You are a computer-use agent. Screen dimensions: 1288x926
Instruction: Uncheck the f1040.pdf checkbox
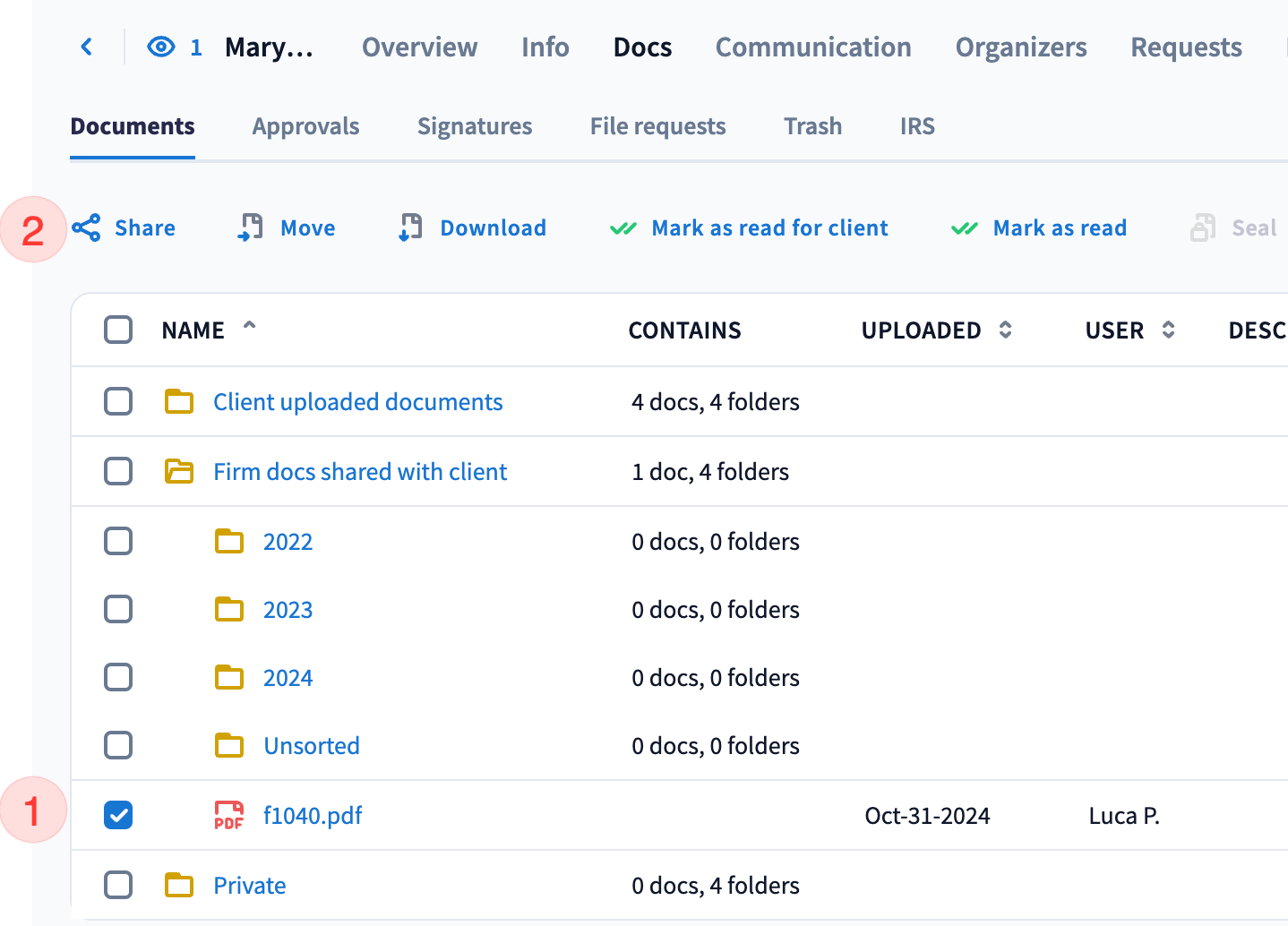point(118,815)
